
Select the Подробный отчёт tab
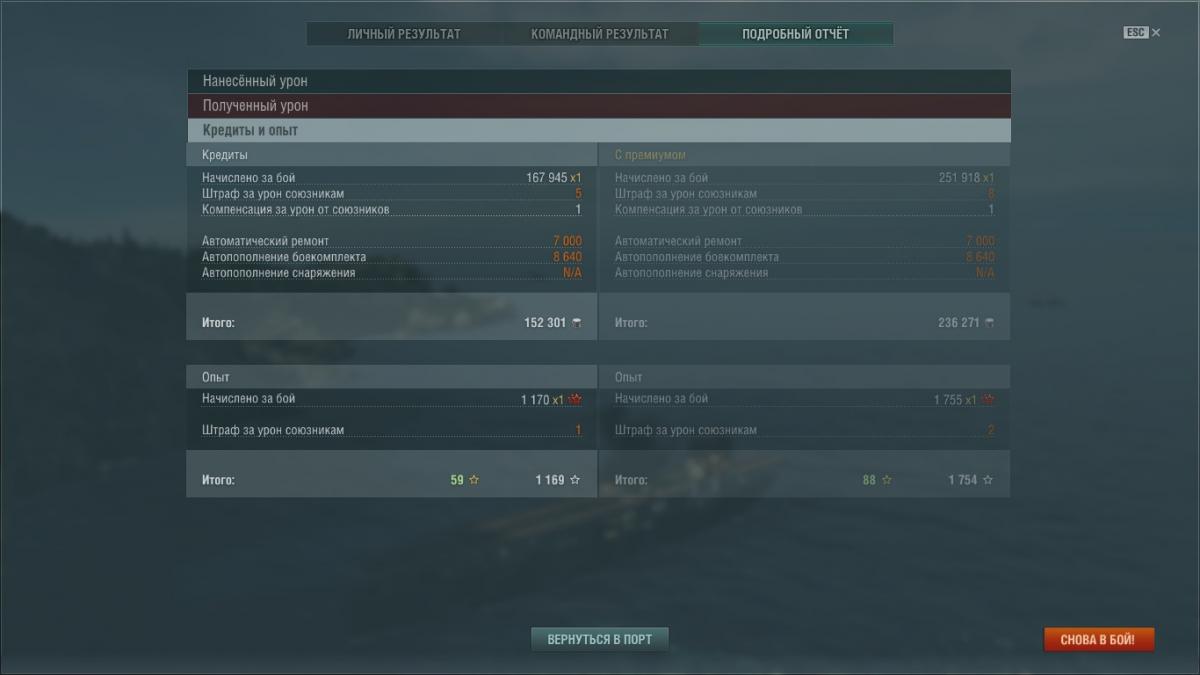click(x=796, y=34)
